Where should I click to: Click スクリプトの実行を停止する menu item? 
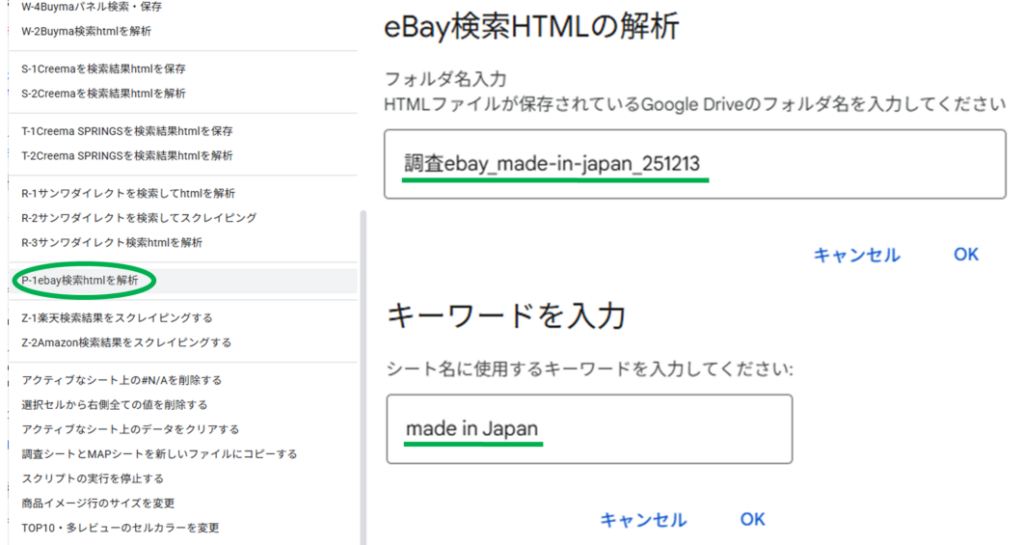(92, 478)
